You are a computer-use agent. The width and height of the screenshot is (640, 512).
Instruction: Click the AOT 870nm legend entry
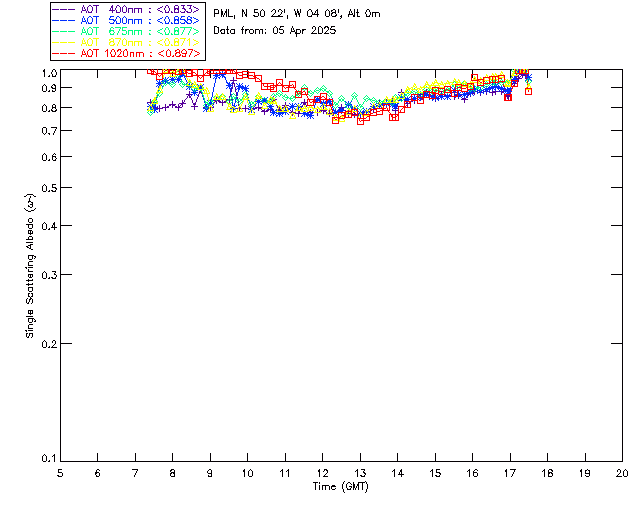tap(126, 42)
